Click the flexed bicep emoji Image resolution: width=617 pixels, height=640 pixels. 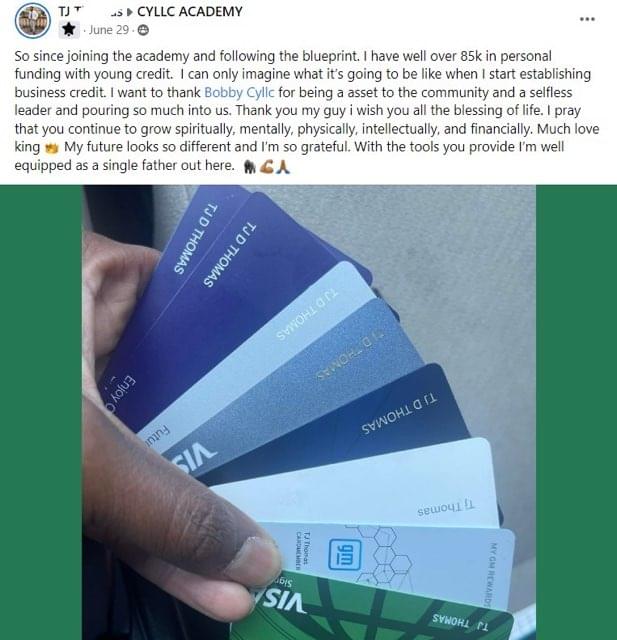pos(266,167)
